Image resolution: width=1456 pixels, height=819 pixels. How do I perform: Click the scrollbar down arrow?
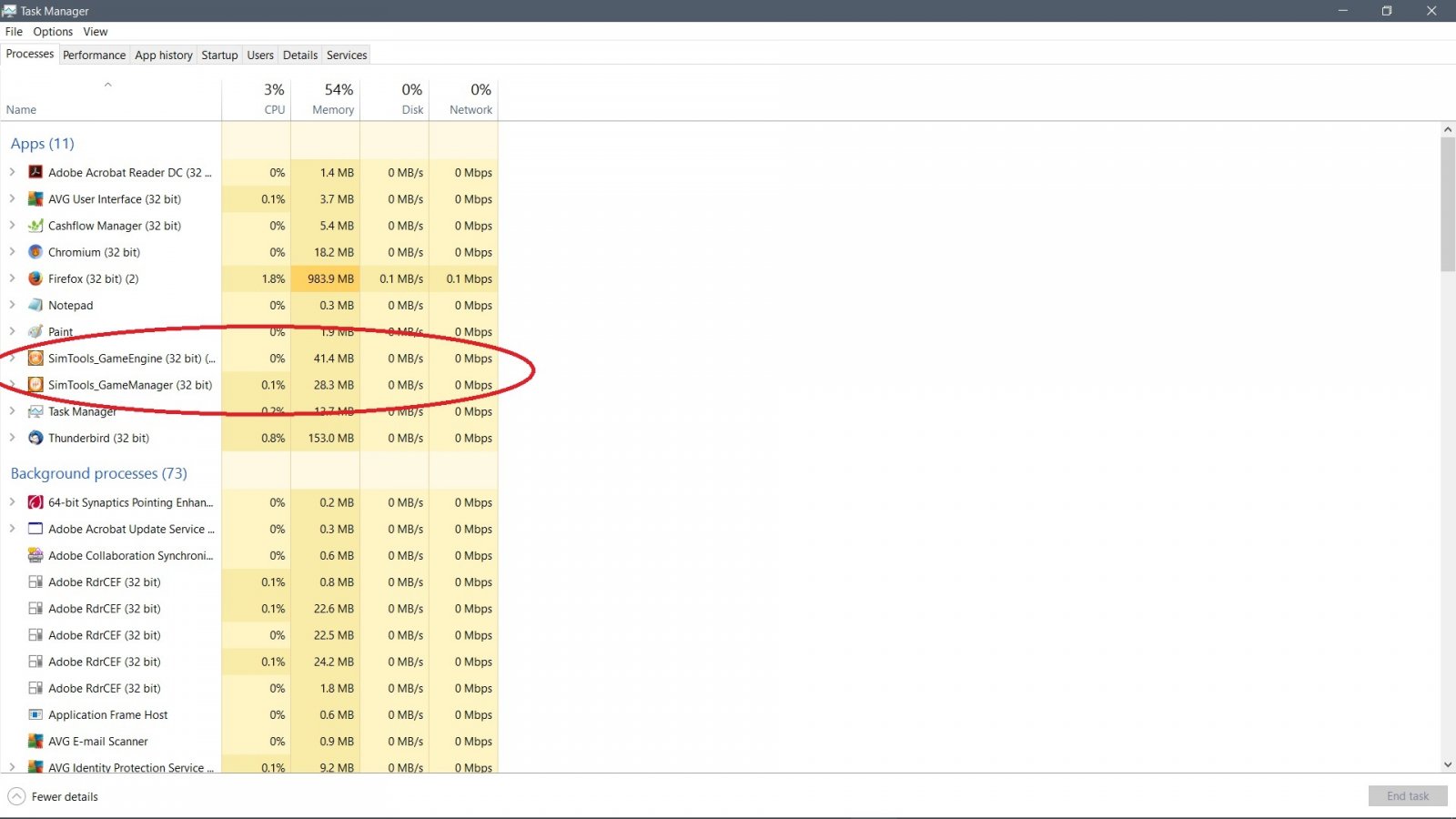tap(1448, 765)
